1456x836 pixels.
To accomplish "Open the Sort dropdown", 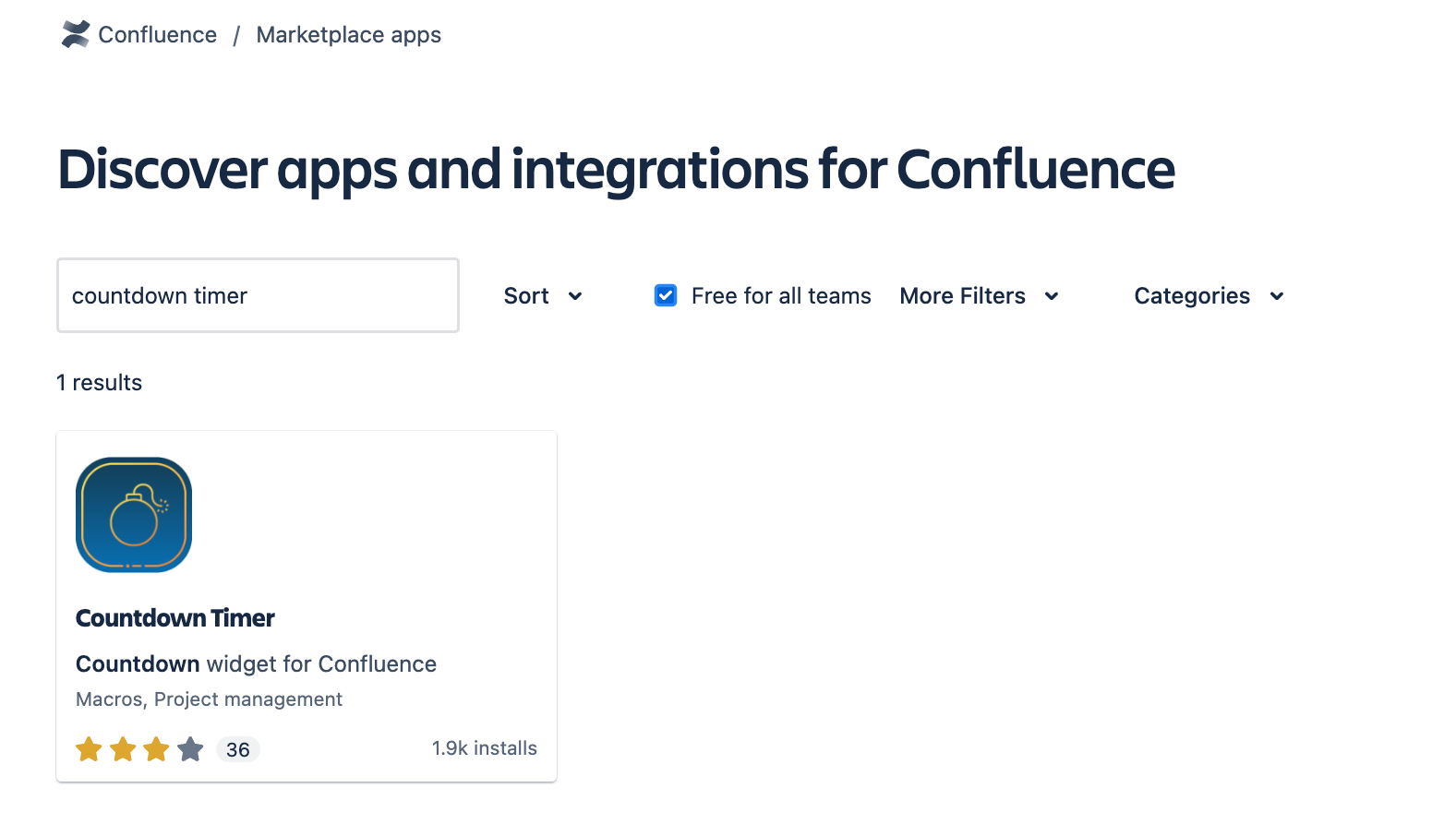I will point(527,296).
